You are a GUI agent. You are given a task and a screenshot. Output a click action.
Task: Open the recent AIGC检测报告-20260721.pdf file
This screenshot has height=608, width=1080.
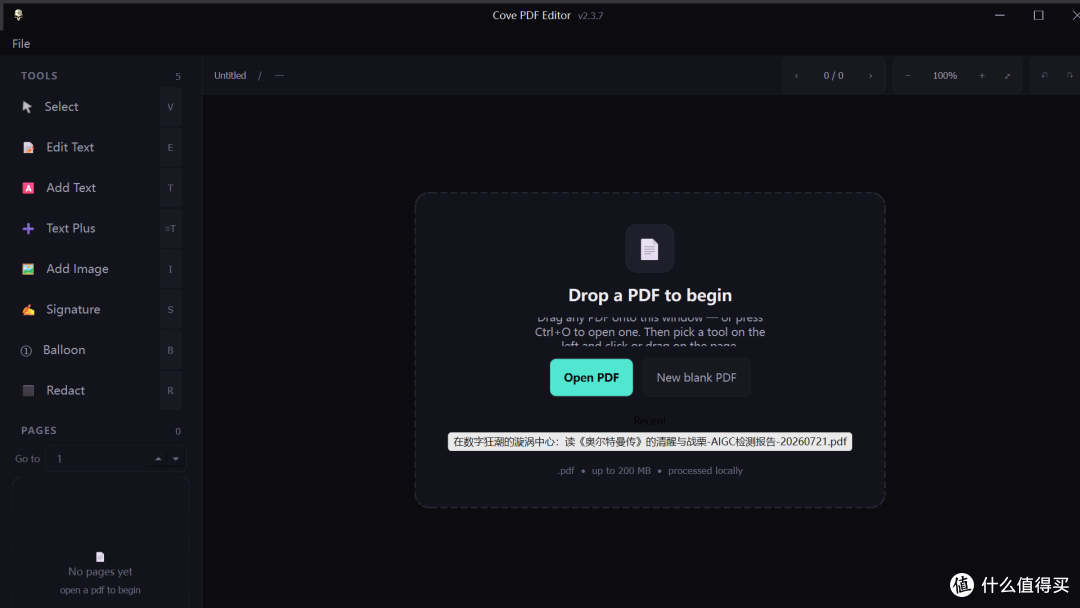click(650, 441)
